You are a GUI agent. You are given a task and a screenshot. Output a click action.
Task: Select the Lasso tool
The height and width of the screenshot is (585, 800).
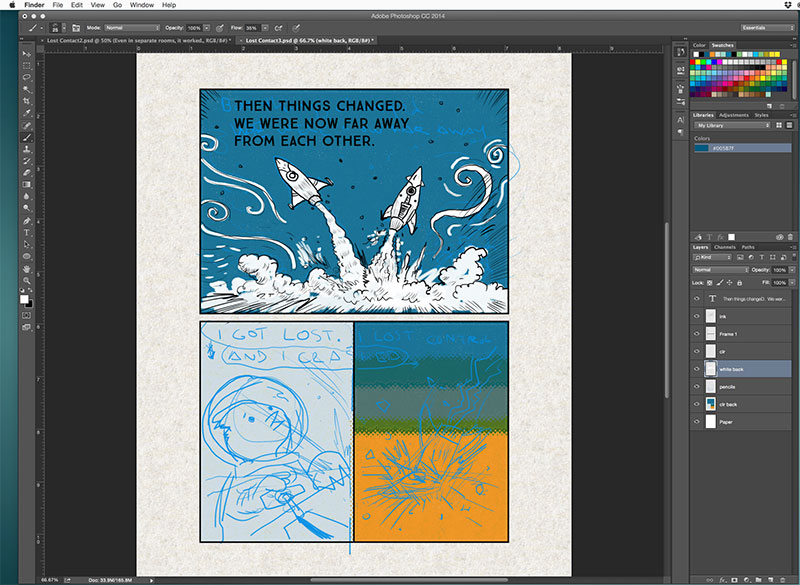tap(27, 77)
